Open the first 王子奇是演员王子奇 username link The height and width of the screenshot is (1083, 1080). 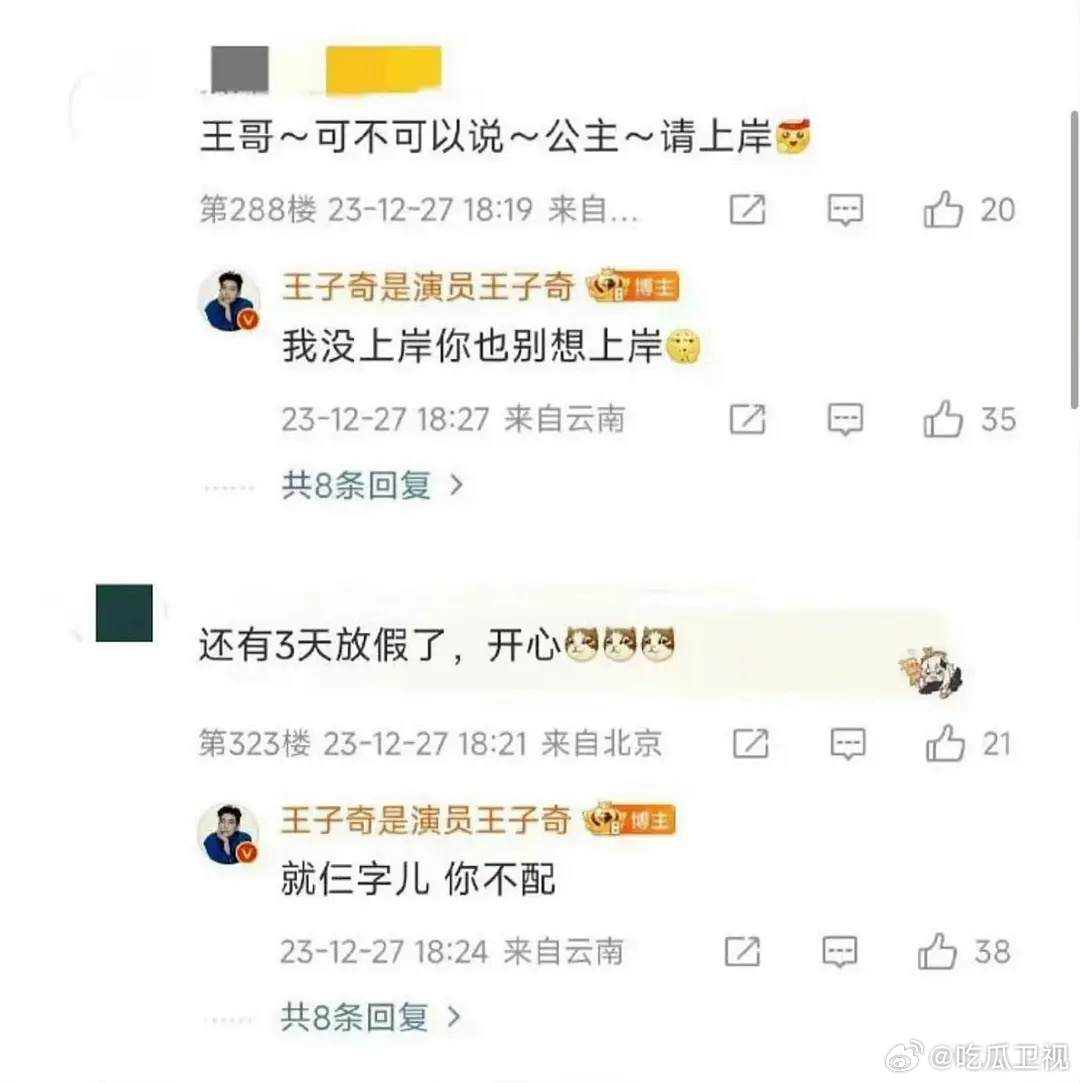(x=428, y=286)
